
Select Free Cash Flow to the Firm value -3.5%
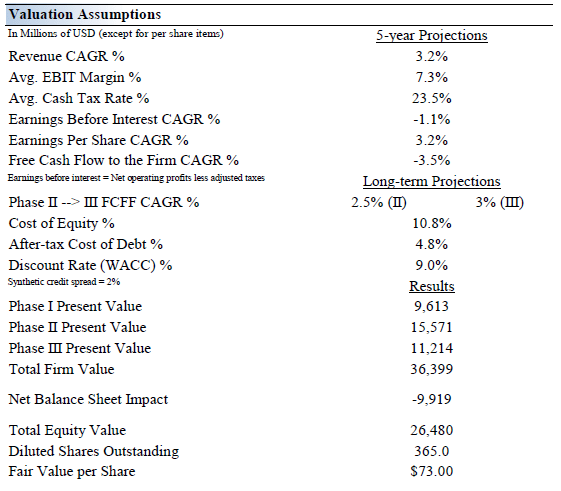tap(431, 160)
